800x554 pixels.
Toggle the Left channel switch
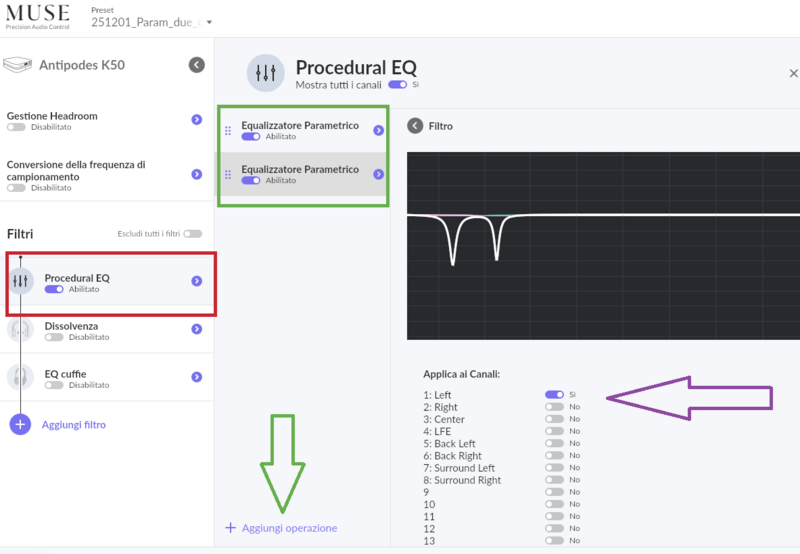pyautogui.click(x=554, y=395)
